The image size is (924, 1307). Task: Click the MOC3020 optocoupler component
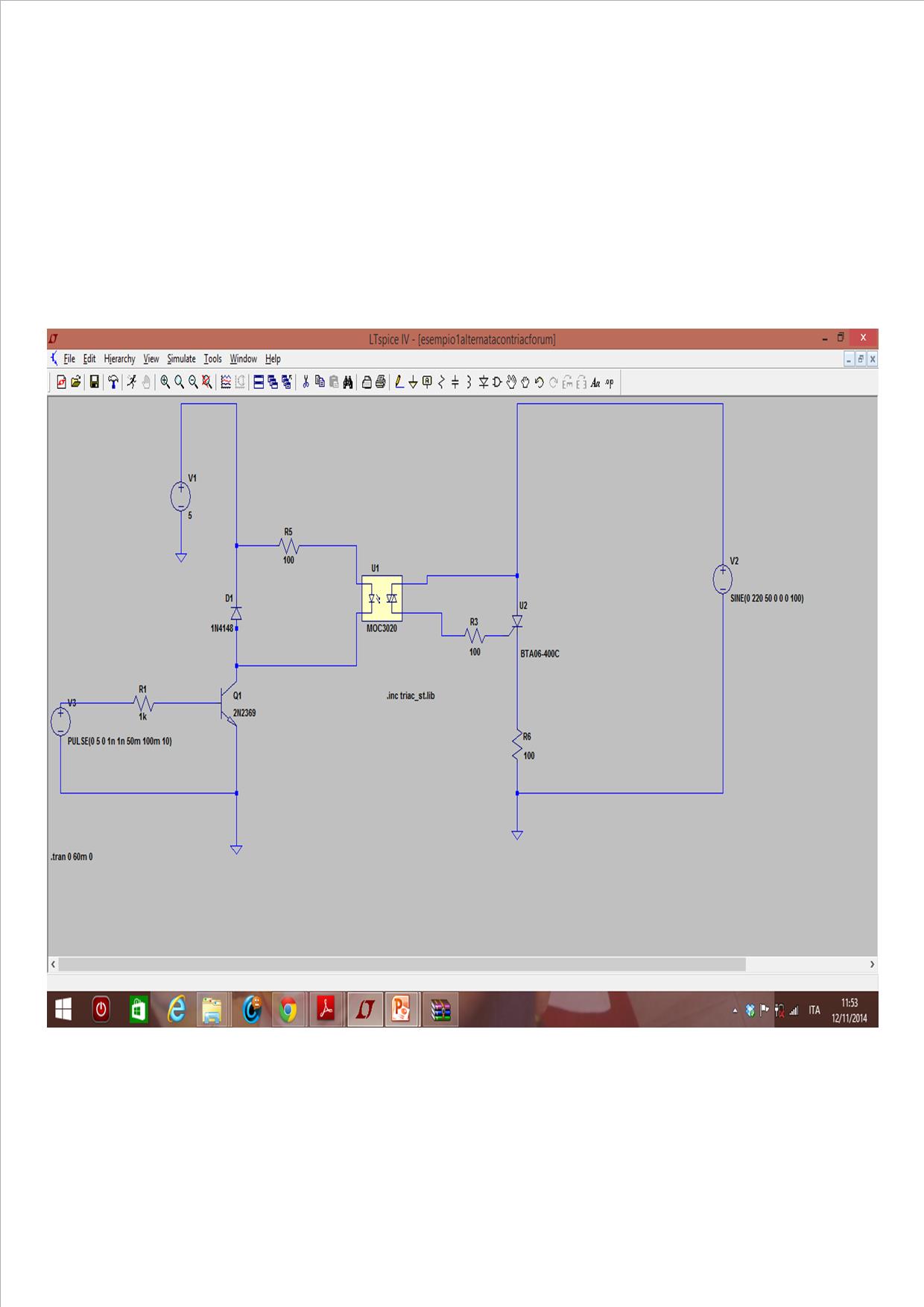[x=382, y=598]
